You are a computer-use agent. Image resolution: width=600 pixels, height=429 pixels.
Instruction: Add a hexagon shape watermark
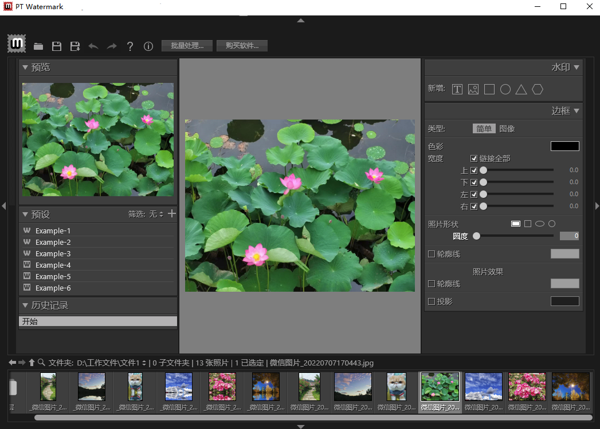tap(537, 89)
